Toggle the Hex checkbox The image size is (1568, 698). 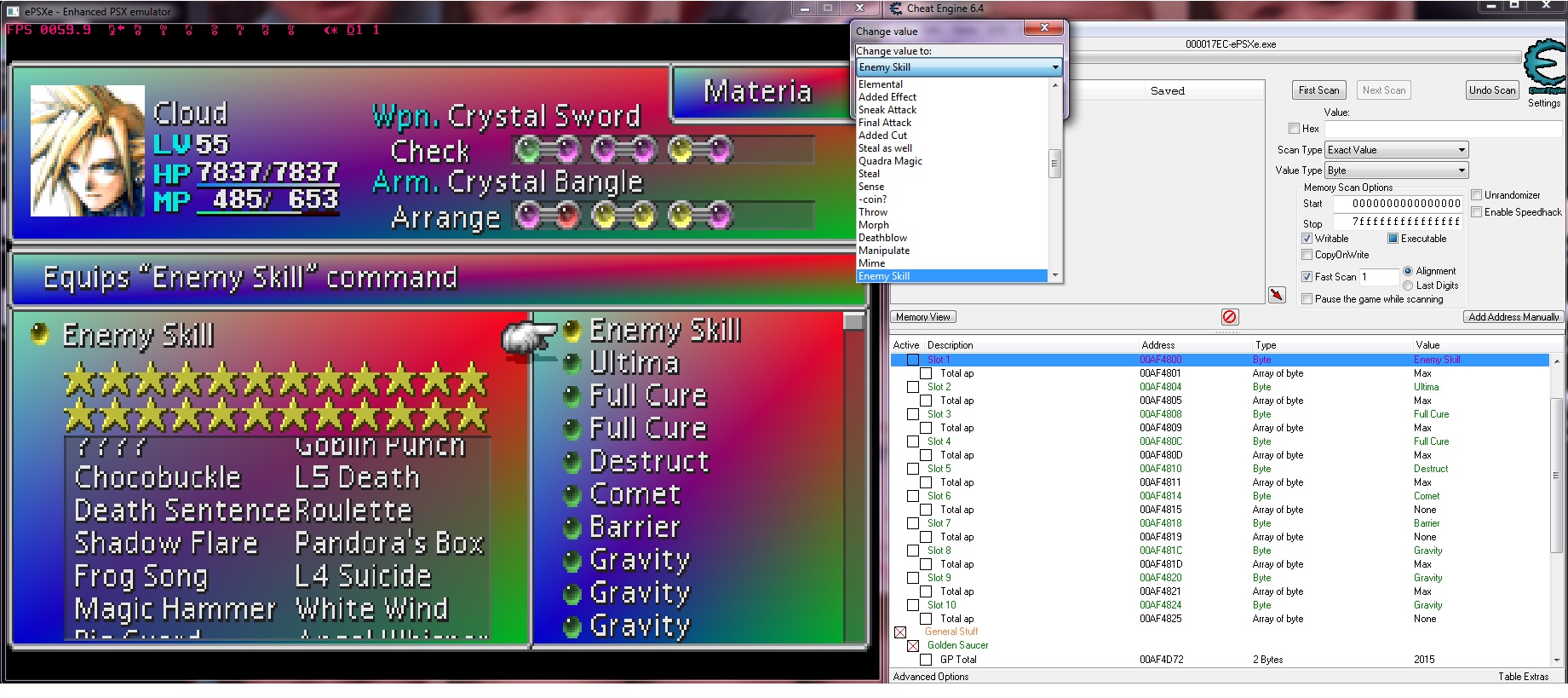tap(1295, 129)
